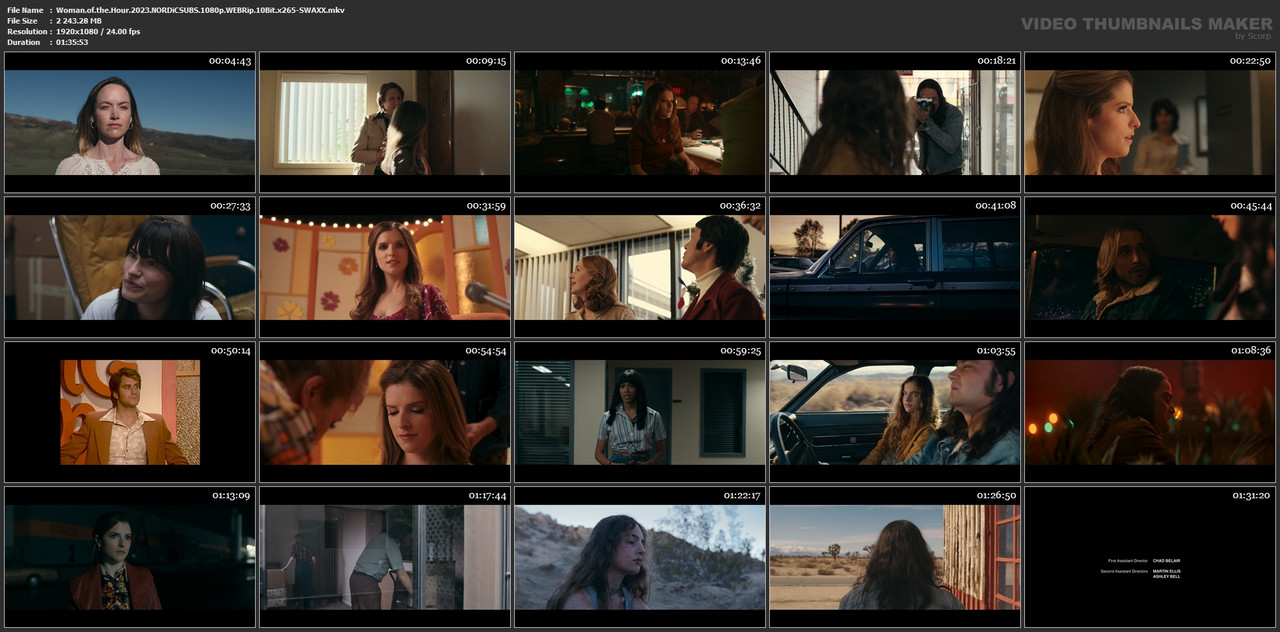Click the duration value 01:35:53

72,42
